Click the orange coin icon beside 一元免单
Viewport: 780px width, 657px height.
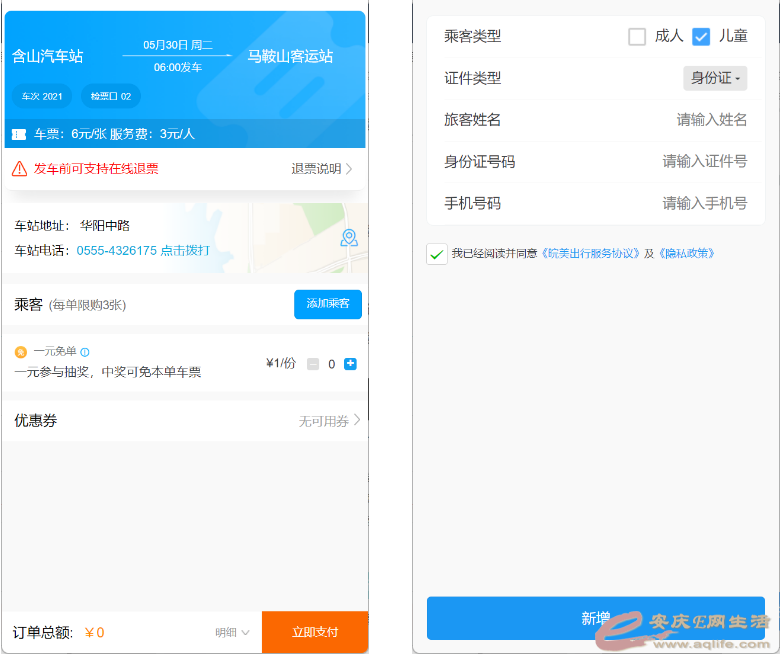21,352
